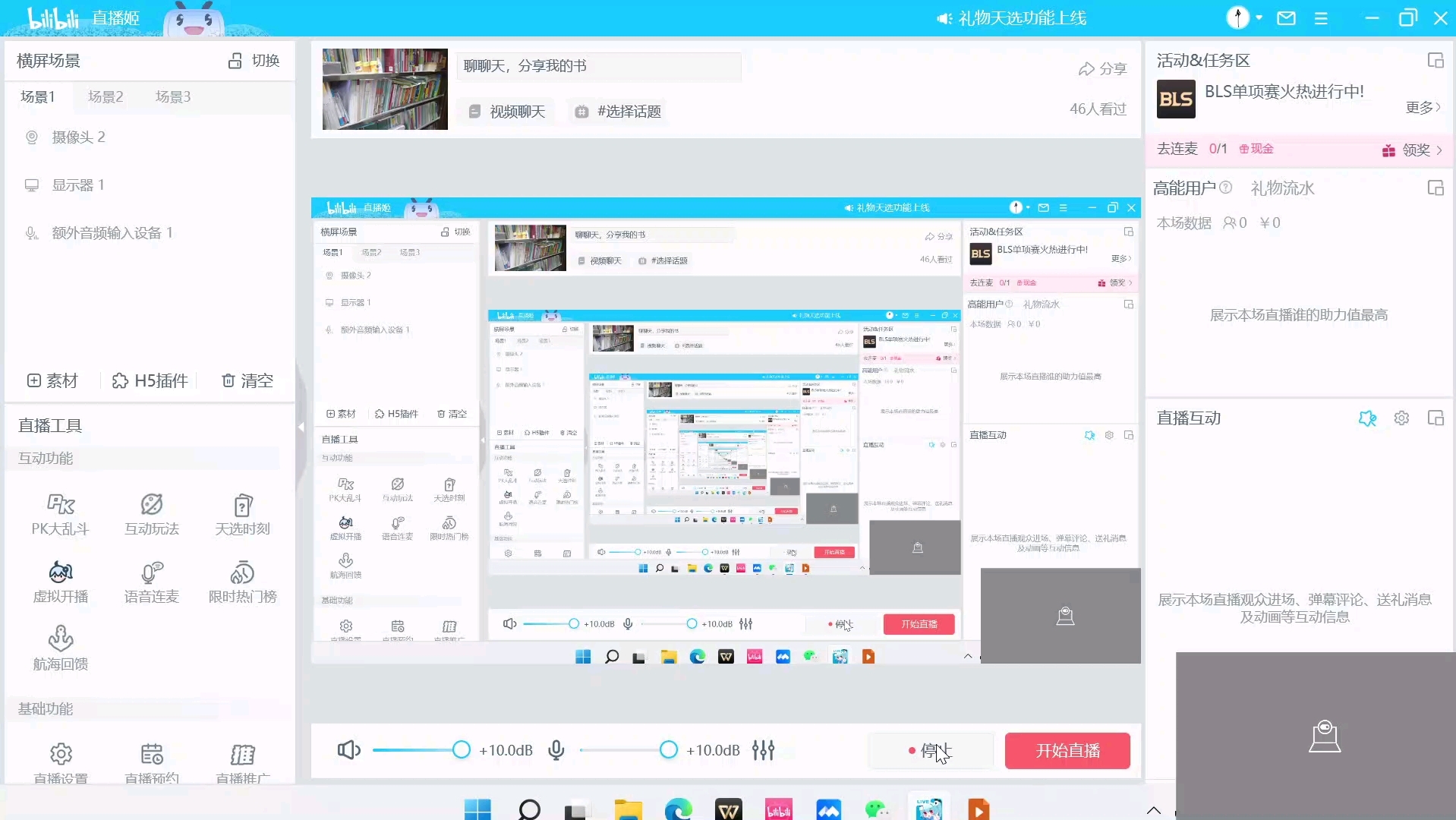This screenshot has width=1456, height=820.
Task: Open hamburger menu in title bar
Action: click(x=1321, y=18)
